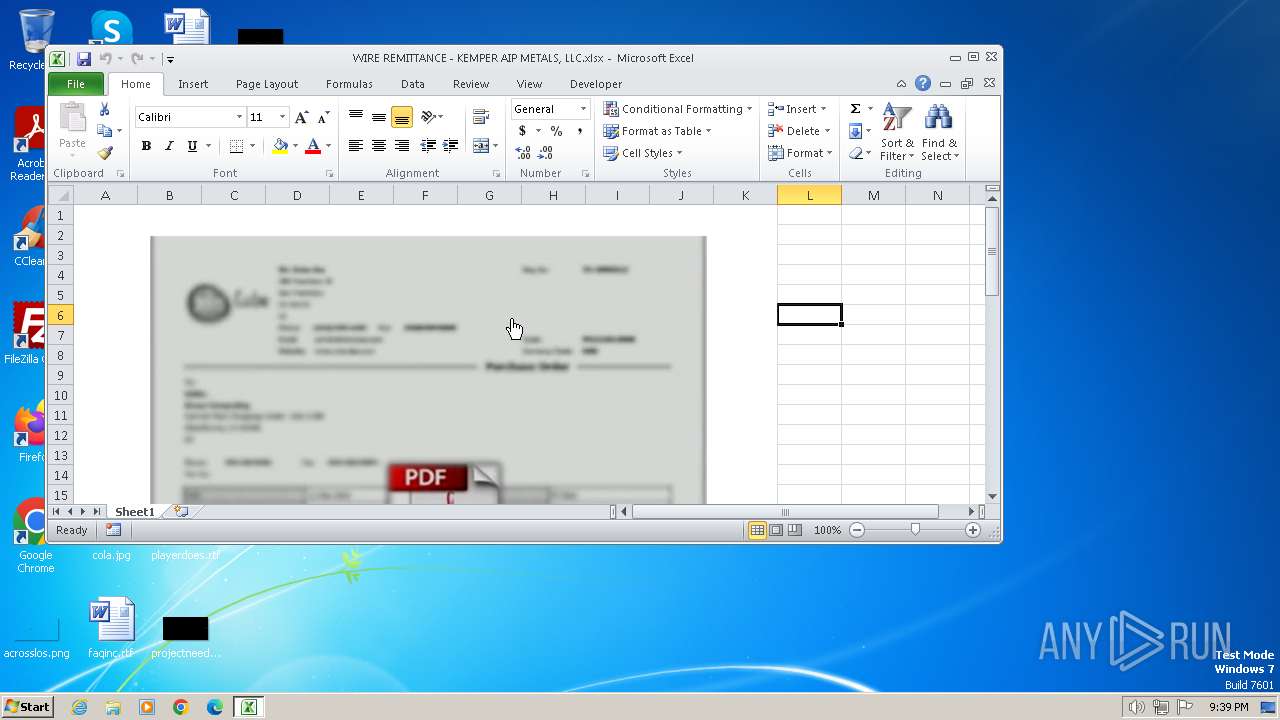Toggle highlighted Bottom Align button

click(401, 117)
